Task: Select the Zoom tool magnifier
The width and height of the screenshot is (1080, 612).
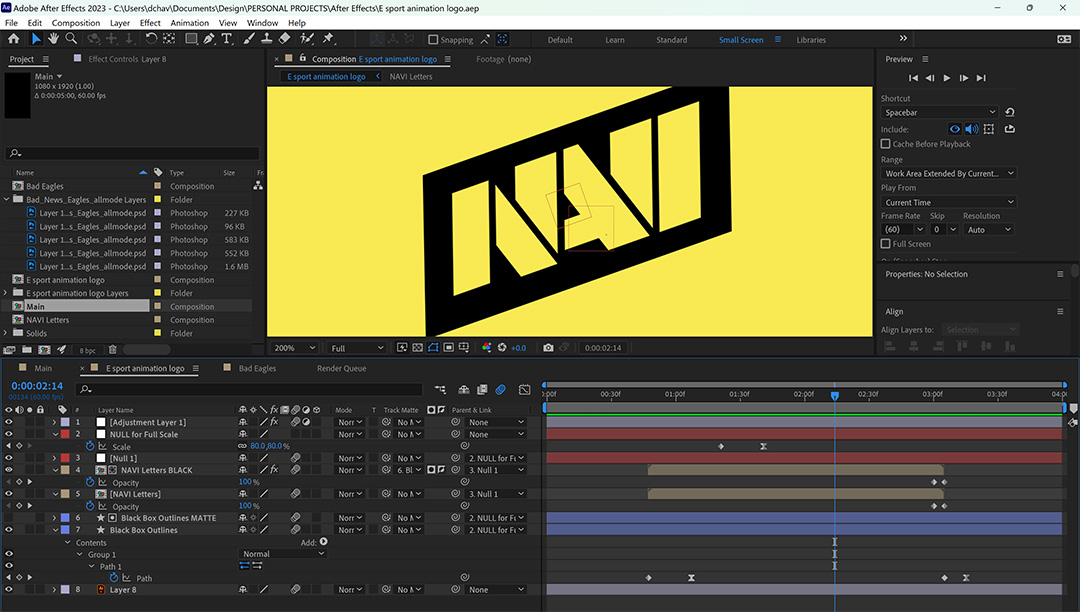Action: pyautogui.click(x=71, y=39)
